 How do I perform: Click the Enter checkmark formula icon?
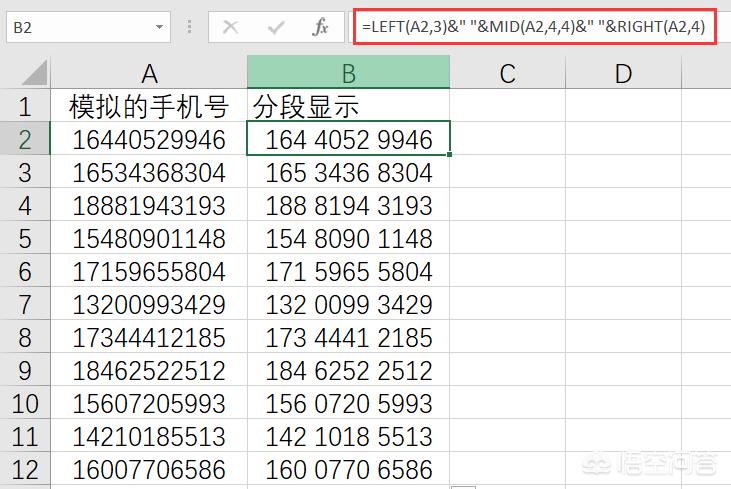(x=276, y=28)
